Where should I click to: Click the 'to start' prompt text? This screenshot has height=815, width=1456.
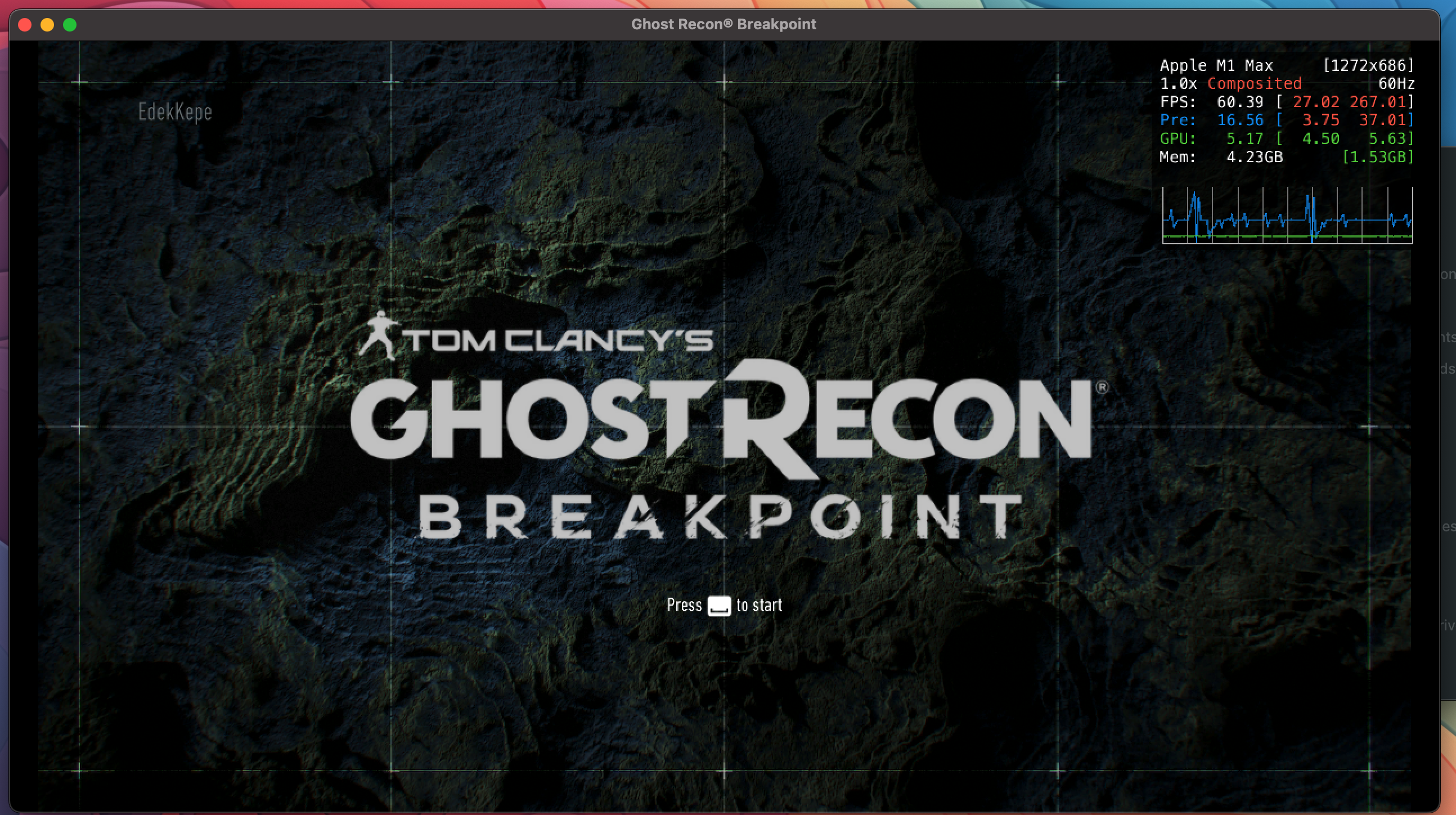pos(759,605)
